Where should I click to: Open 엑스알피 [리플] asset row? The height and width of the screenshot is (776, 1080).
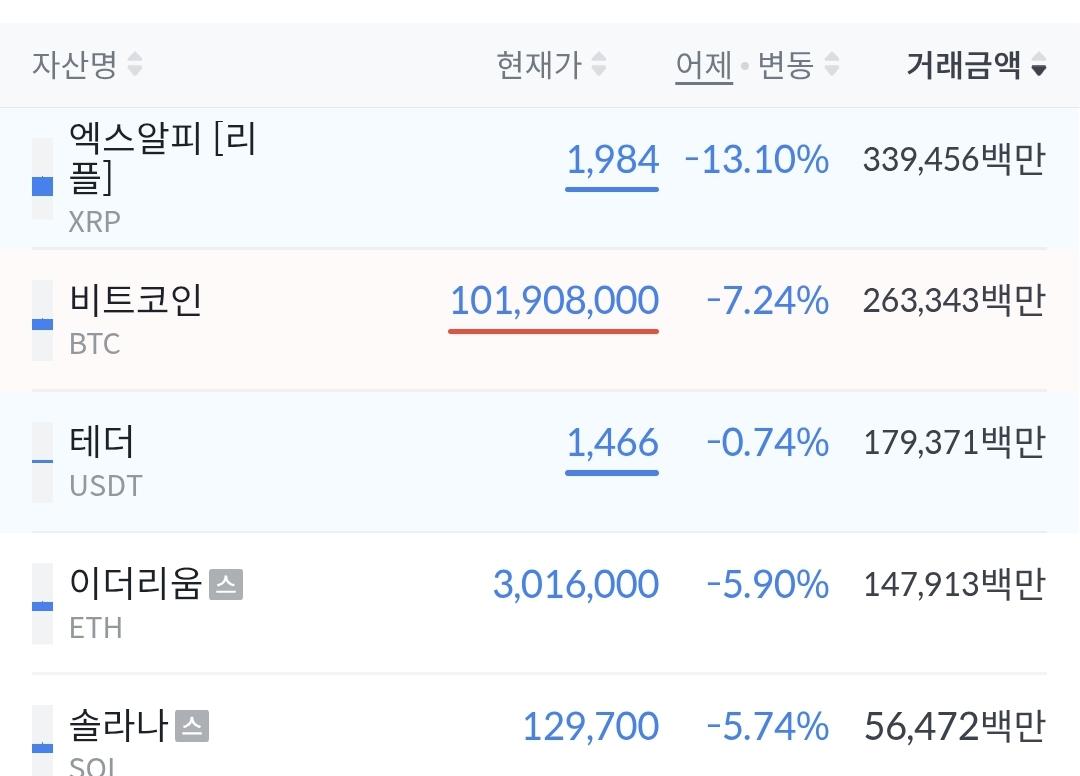(x=540, y=178)
